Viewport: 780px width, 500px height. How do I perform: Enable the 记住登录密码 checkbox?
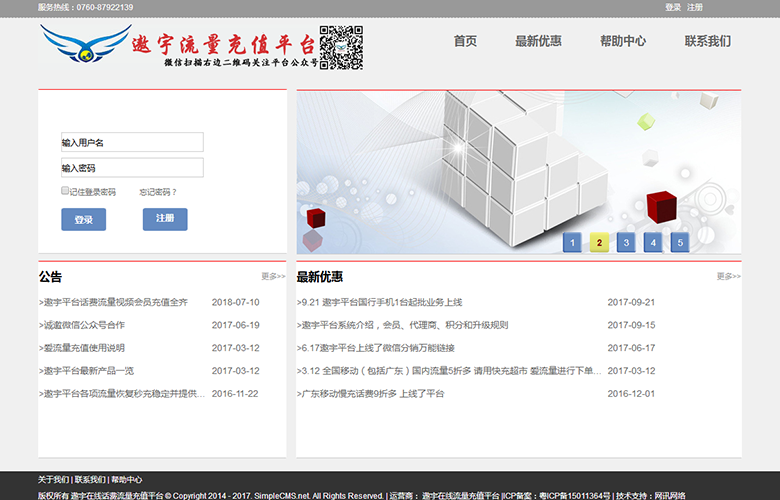(x=65, y=190)
